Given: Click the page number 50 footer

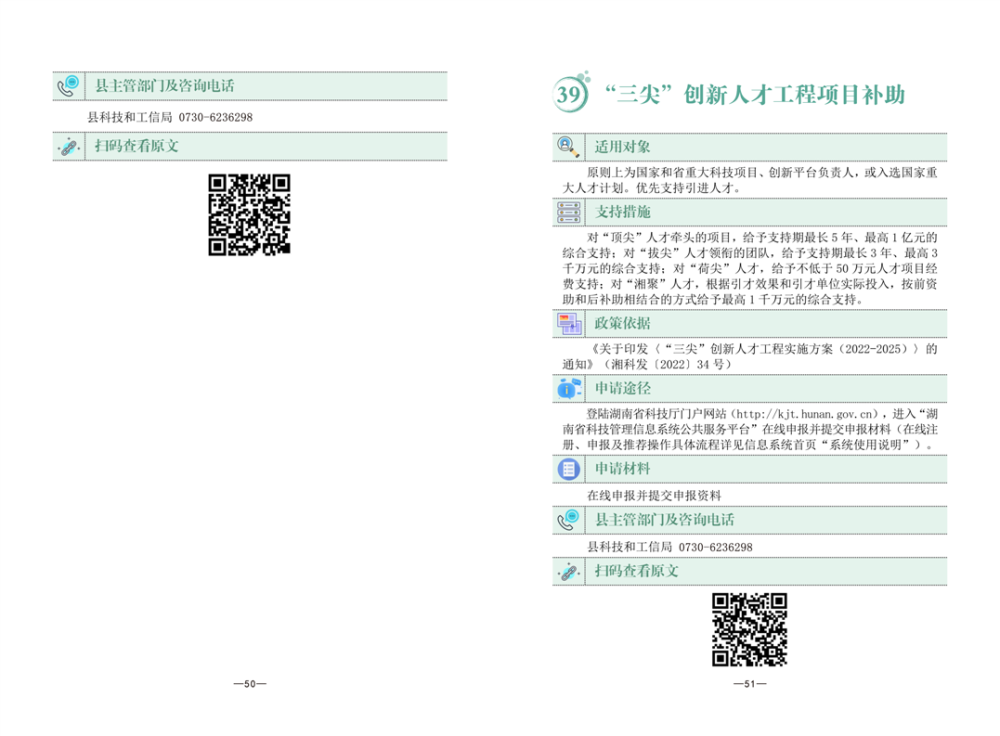Looking at the screenshot, I should click(249, 684).
